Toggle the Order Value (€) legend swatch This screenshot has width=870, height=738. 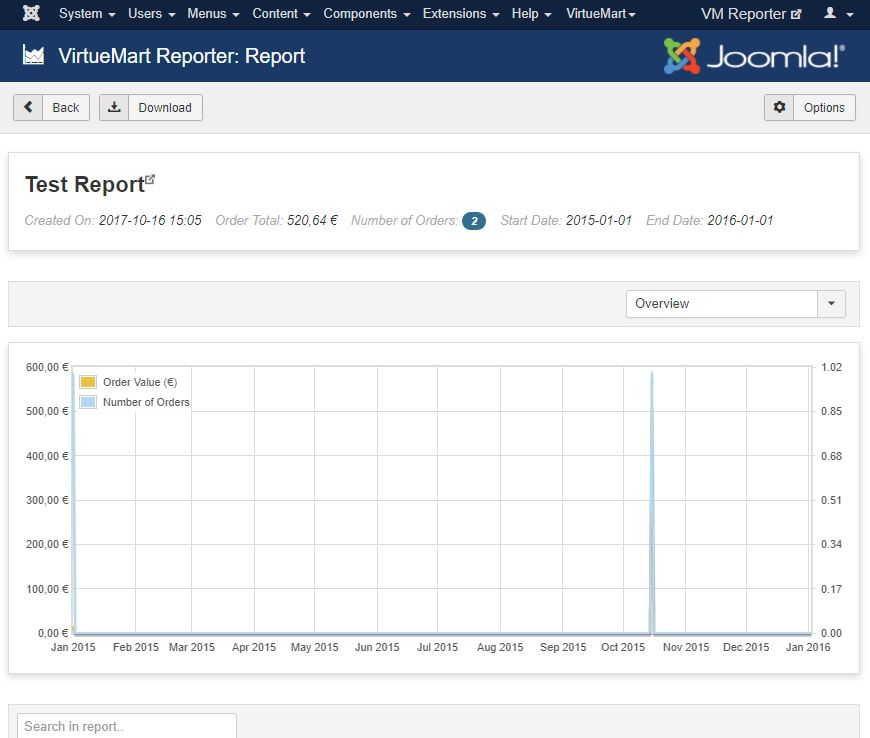(88, 382)
